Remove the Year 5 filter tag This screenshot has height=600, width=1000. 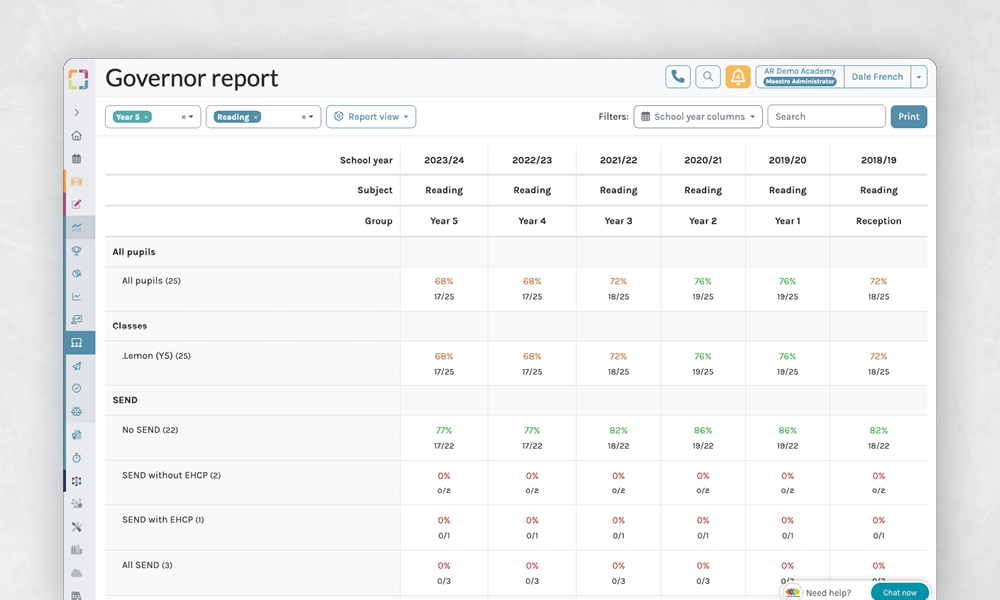[146, 117]
